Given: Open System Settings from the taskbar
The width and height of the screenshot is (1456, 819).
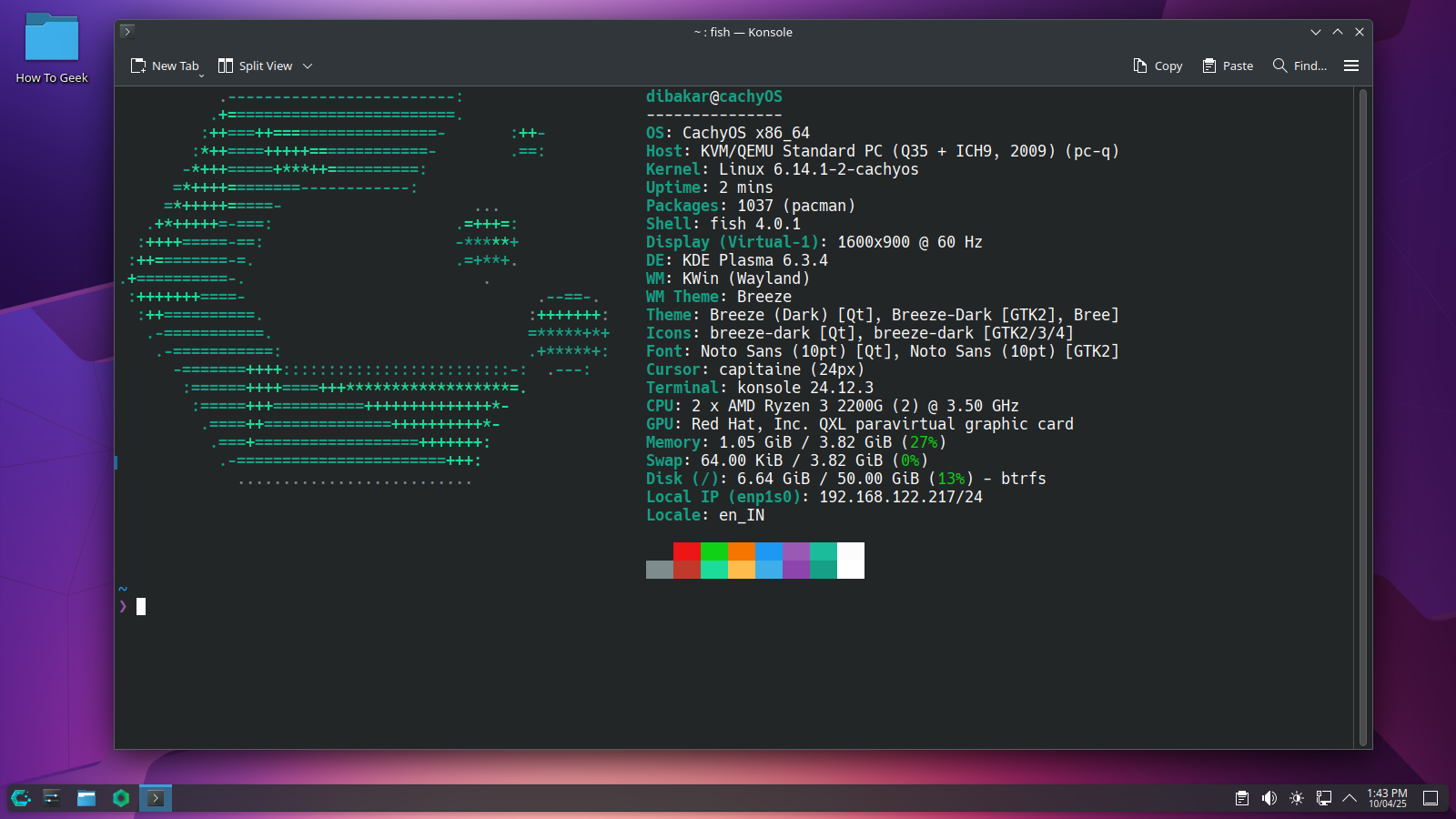Looking at the screenshot, I should pos(52,798).
